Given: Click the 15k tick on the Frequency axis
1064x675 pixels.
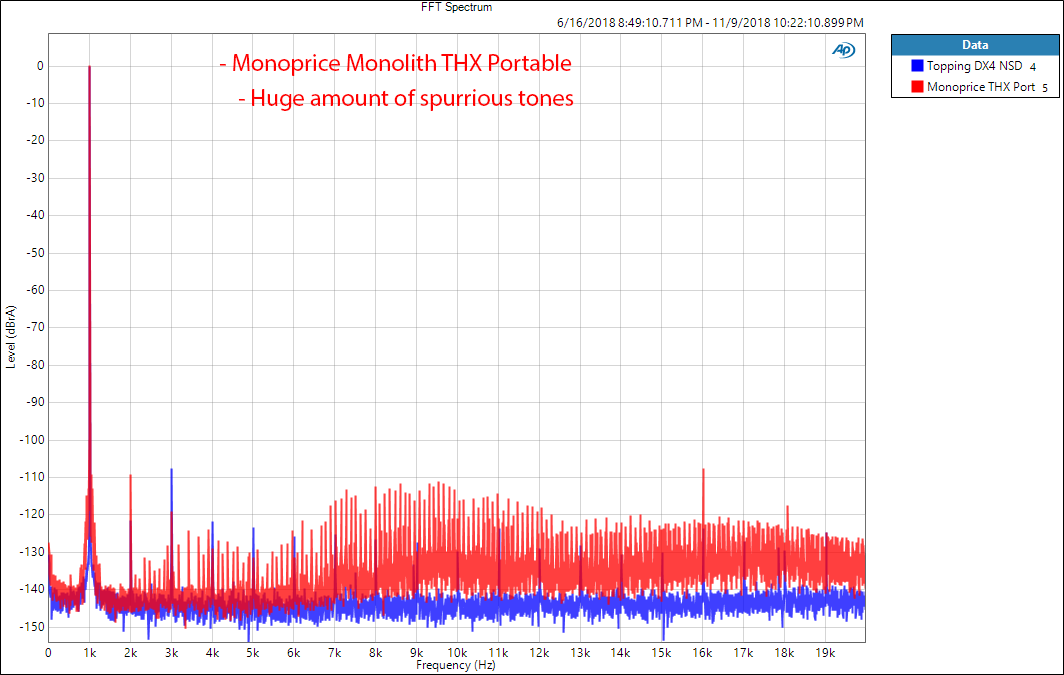Looking at the screenshot, I should tap(662, 653).
